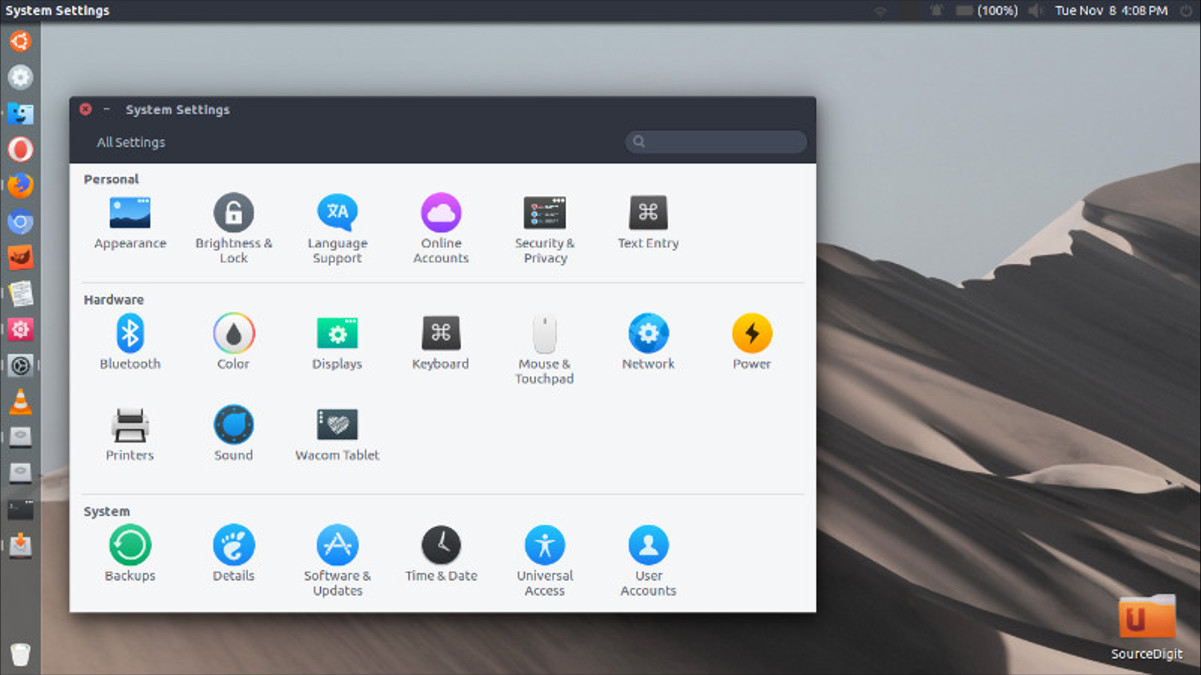This screenshot has height=675, width=1201.
Task: Open Universal Access settings
Action: pos(545,561)
